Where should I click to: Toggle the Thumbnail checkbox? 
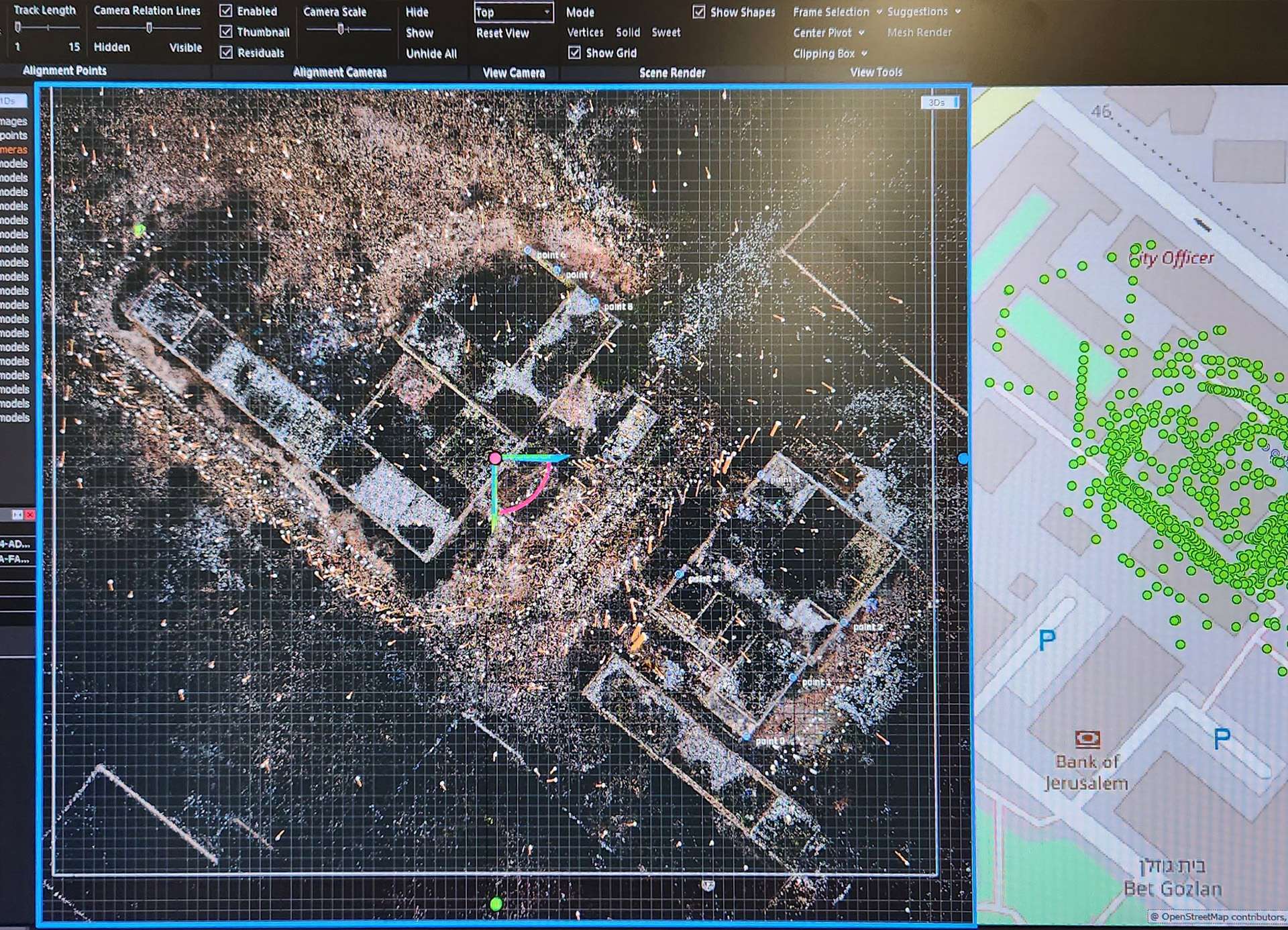[226, 32]
